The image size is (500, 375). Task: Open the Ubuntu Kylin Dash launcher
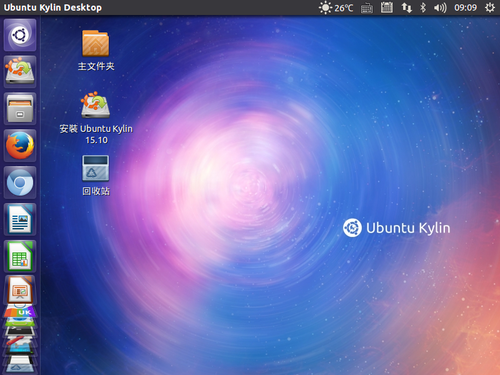[20, 35]
